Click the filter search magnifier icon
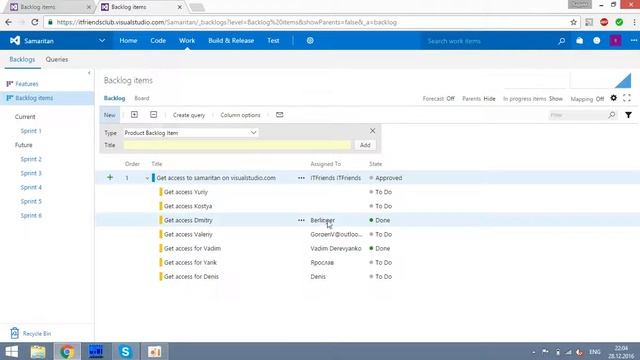This screenshot has width=640, height=360. point(611,115)
